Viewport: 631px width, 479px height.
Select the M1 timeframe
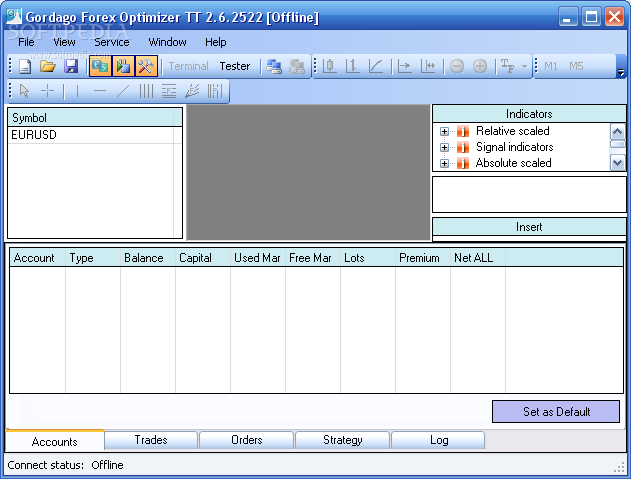(x=551, y=66)
